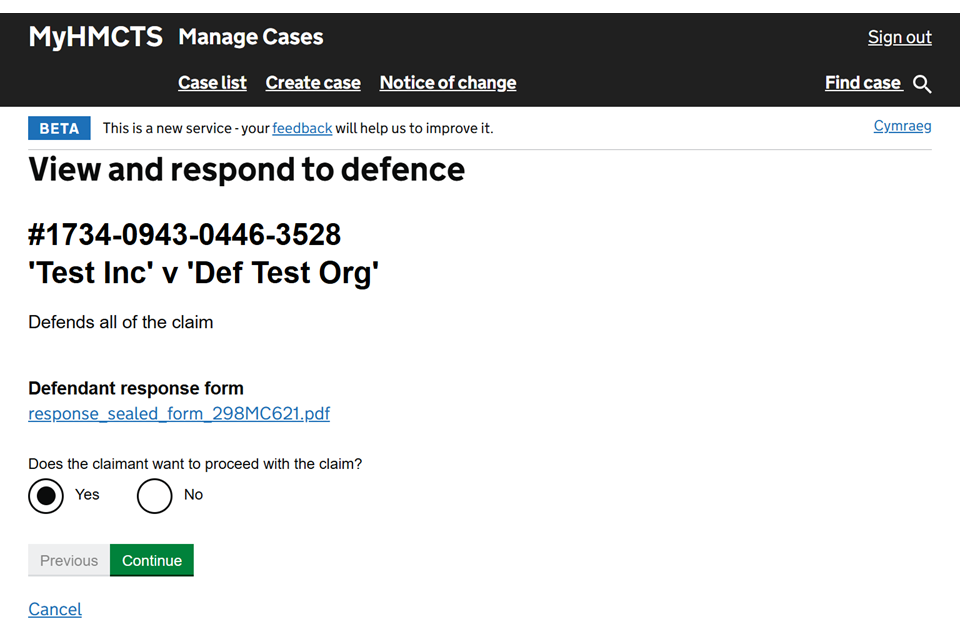Viewport: 960px width, 640px height.
Task: Click the MyHMCTS logo
Action: click(x=95, y=37)
